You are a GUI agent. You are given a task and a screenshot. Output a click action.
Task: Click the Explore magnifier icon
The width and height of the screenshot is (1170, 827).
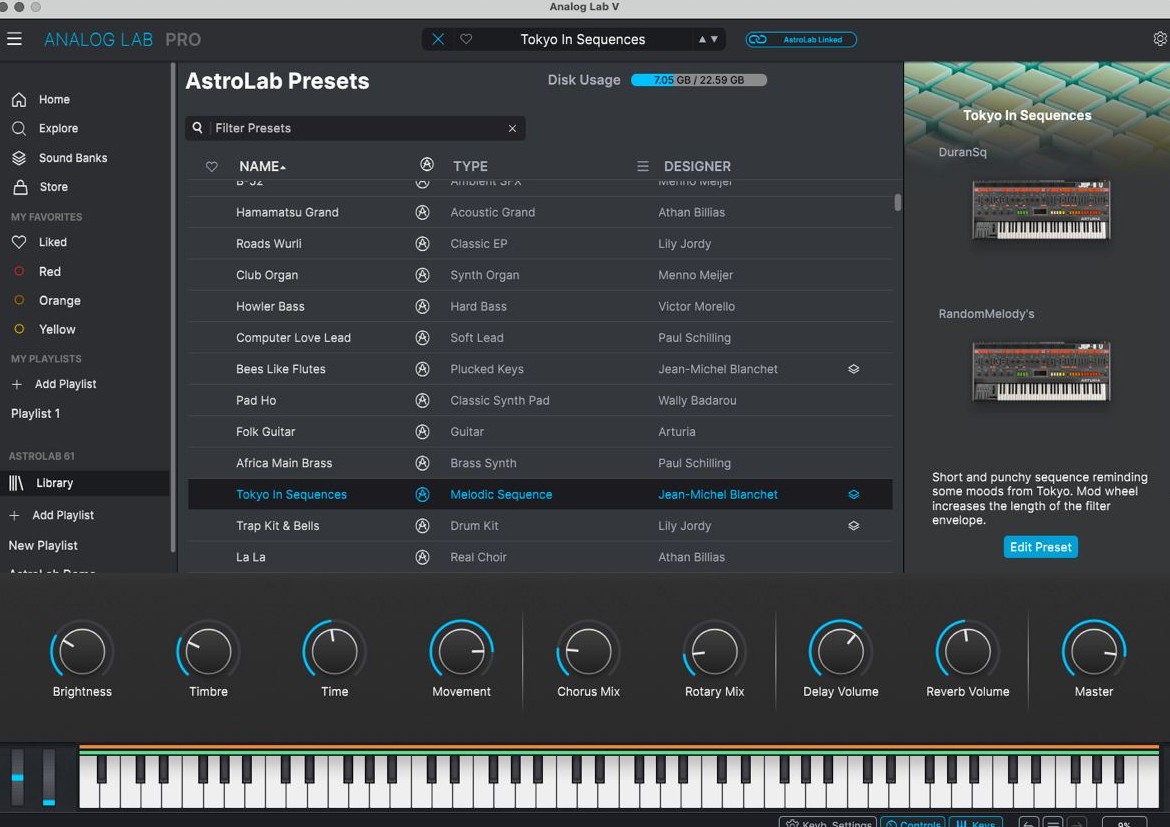[x=19, y=128]
